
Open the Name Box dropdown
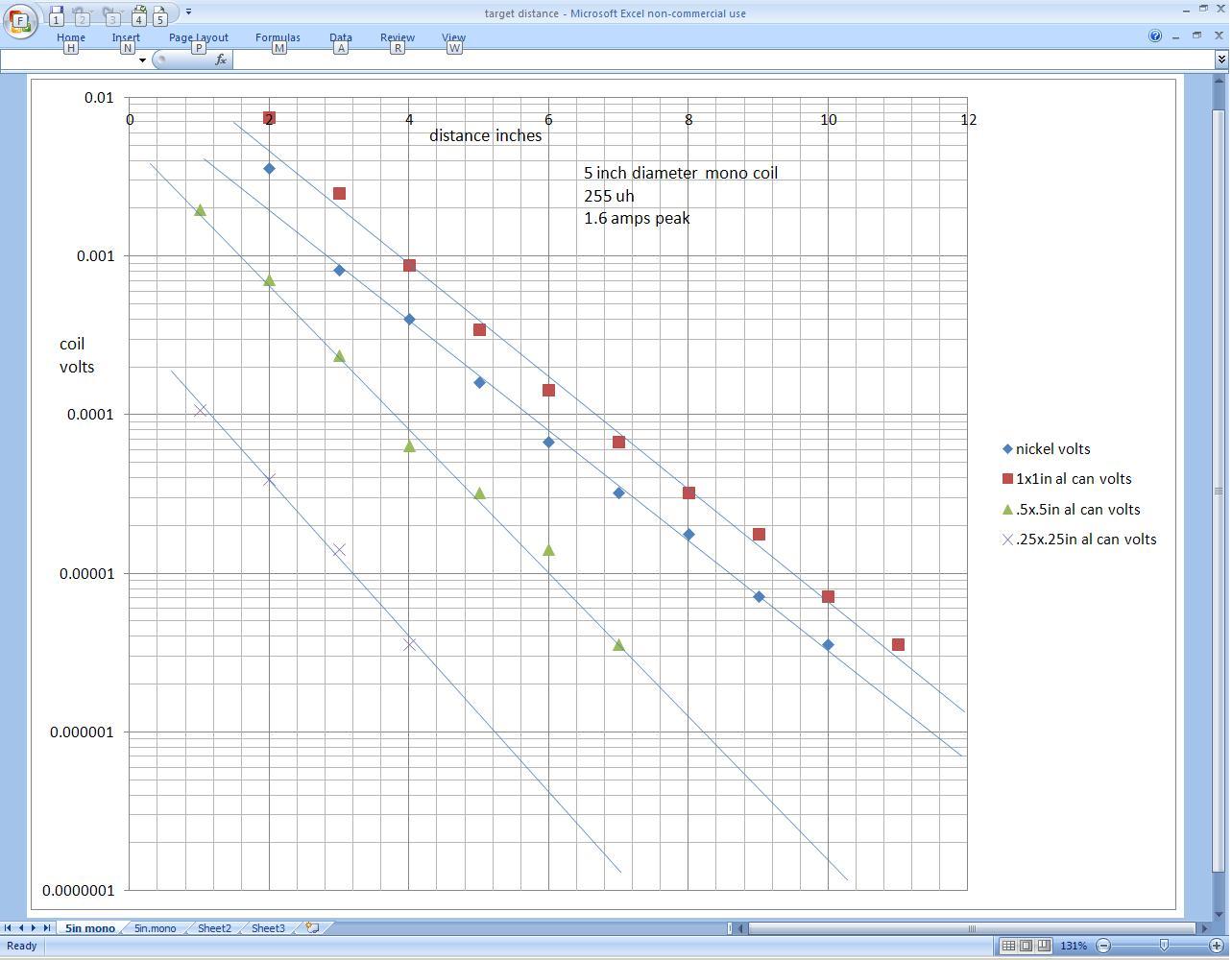tap(142, 60)
